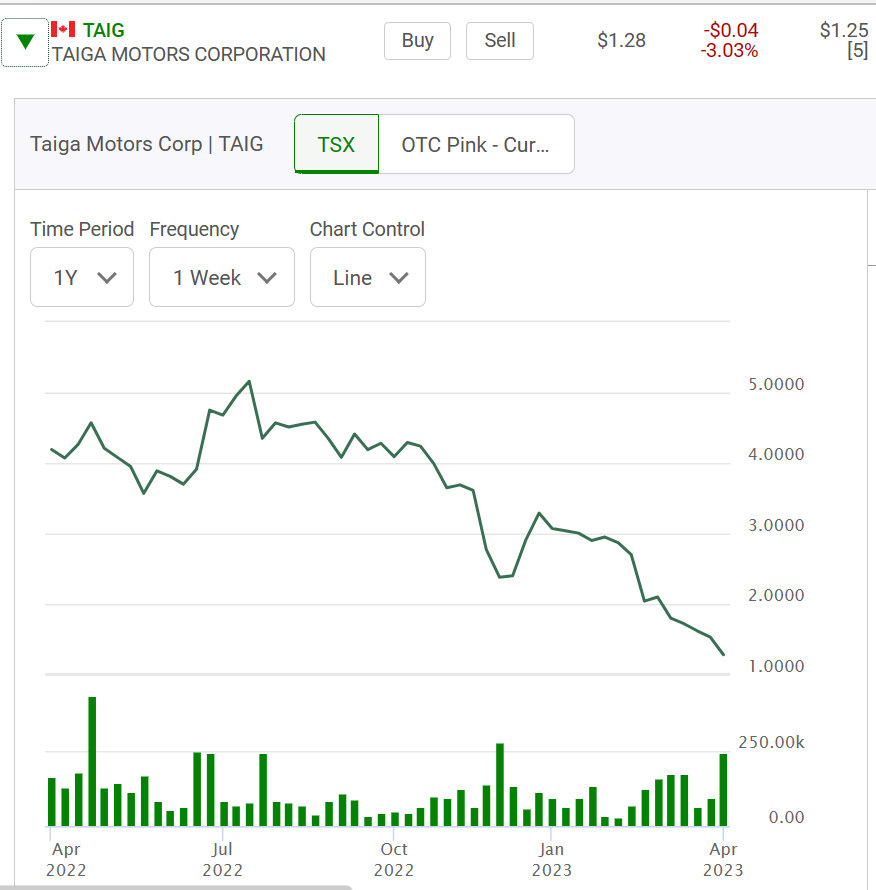This screenshot has height=890, width=876.
Task: Click the $1.28 last price value
Action: tap(621, 41)
